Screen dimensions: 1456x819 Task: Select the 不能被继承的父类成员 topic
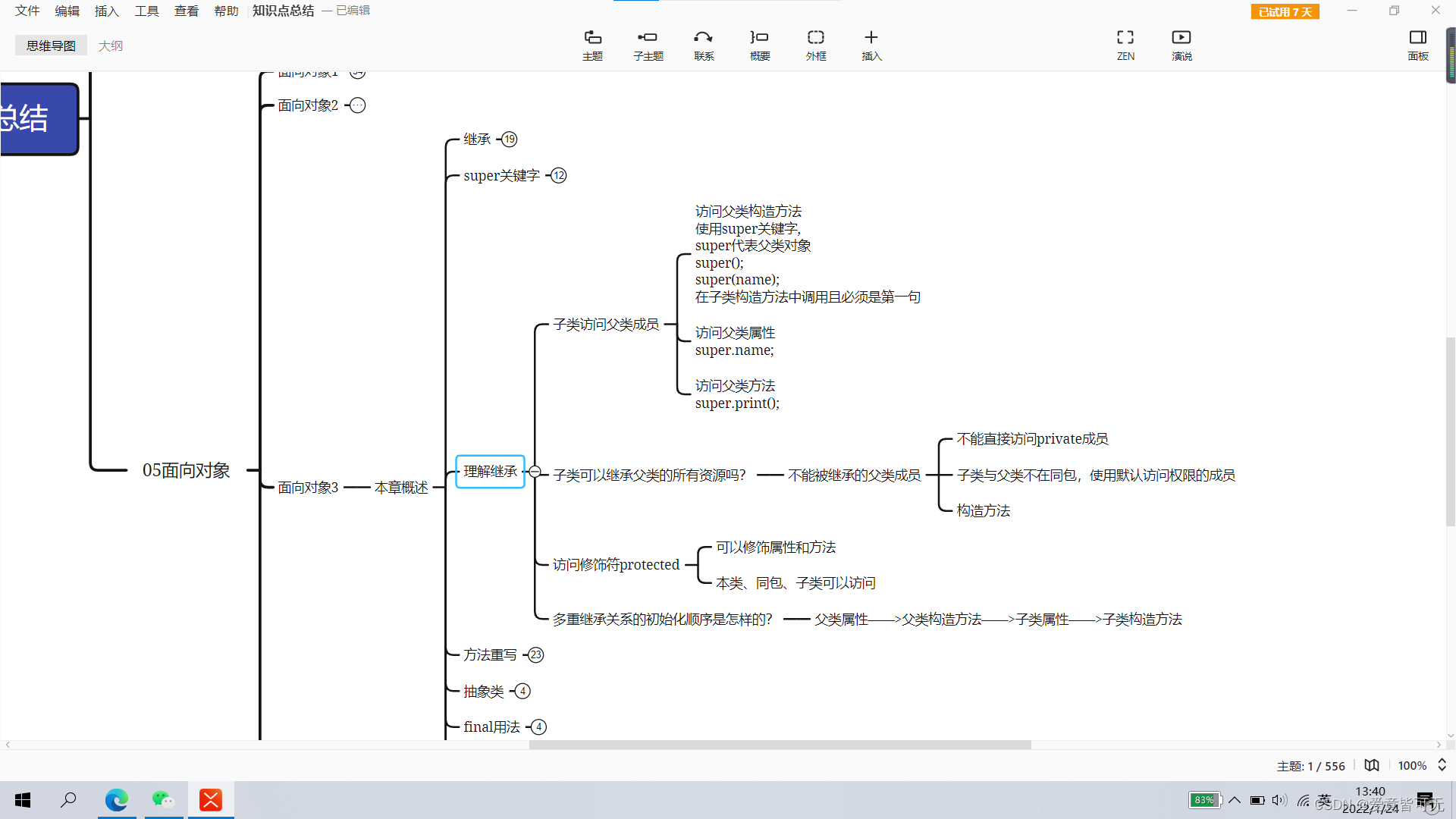[854, 475]
